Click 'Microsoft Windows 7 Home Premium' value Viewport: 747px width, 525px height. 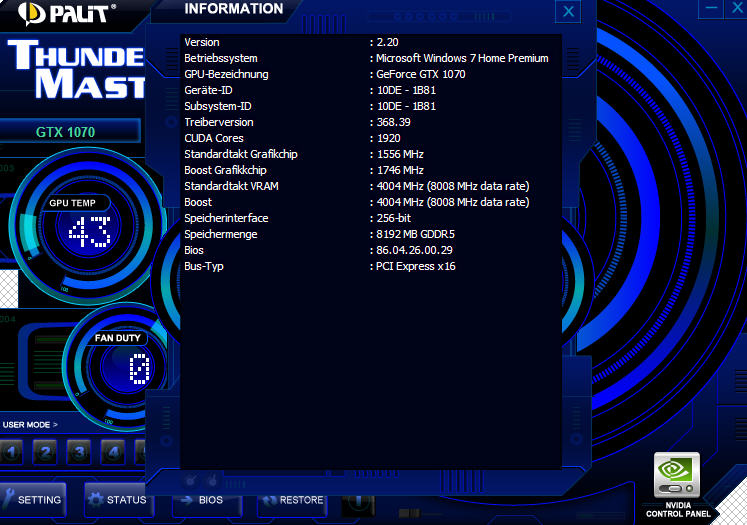pyautogui.click(x=462, y=58)
